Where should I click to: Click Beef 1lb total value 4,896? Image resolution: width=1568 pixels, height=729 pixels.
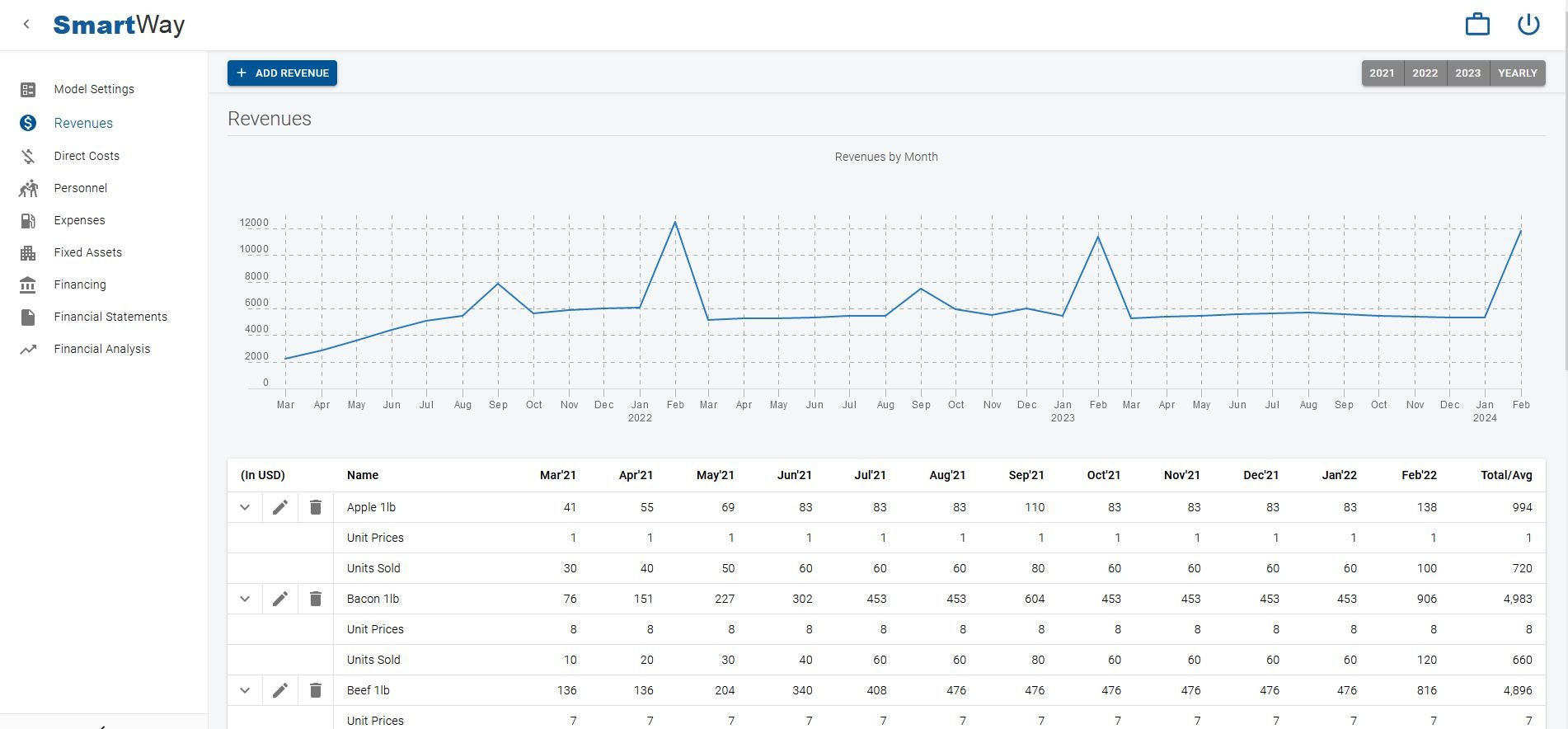1518,690
